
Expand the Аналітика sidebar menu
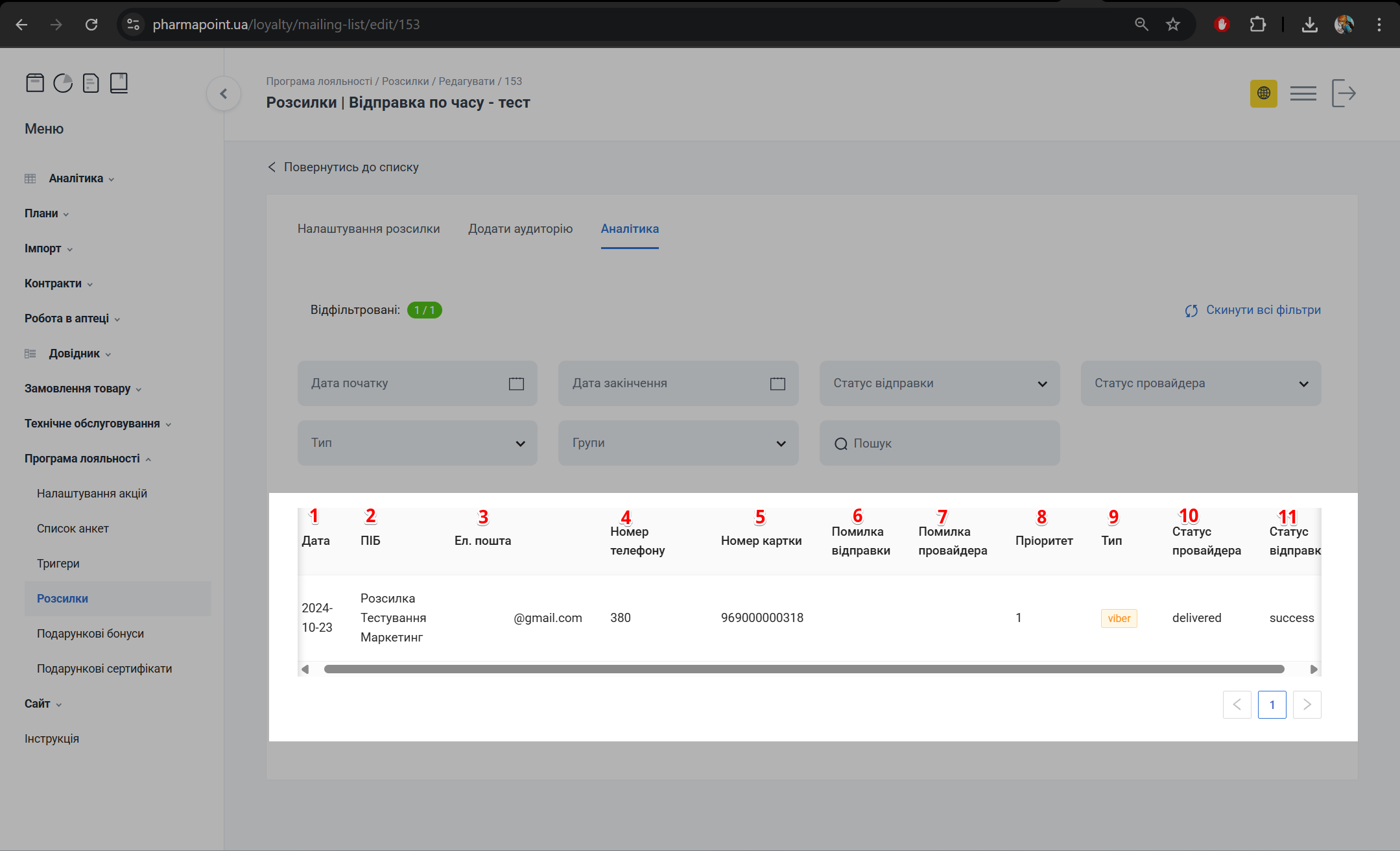tap(76, 178)
